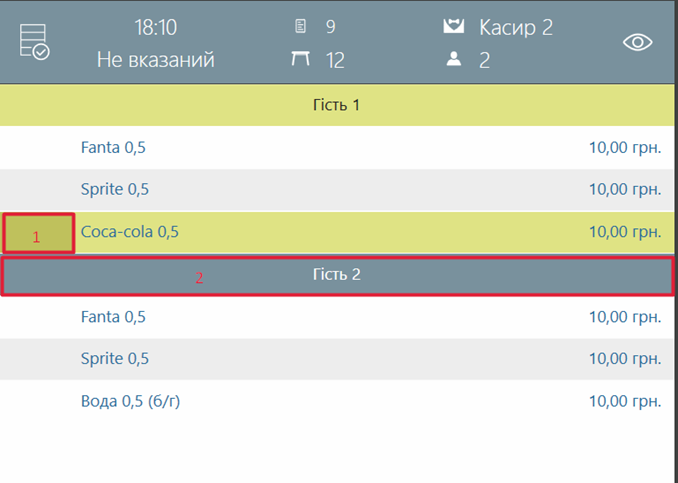The image size is (678, 483).
Task: Click the receipt number icon
Action: pyautogui.click(x=300, y=26)
